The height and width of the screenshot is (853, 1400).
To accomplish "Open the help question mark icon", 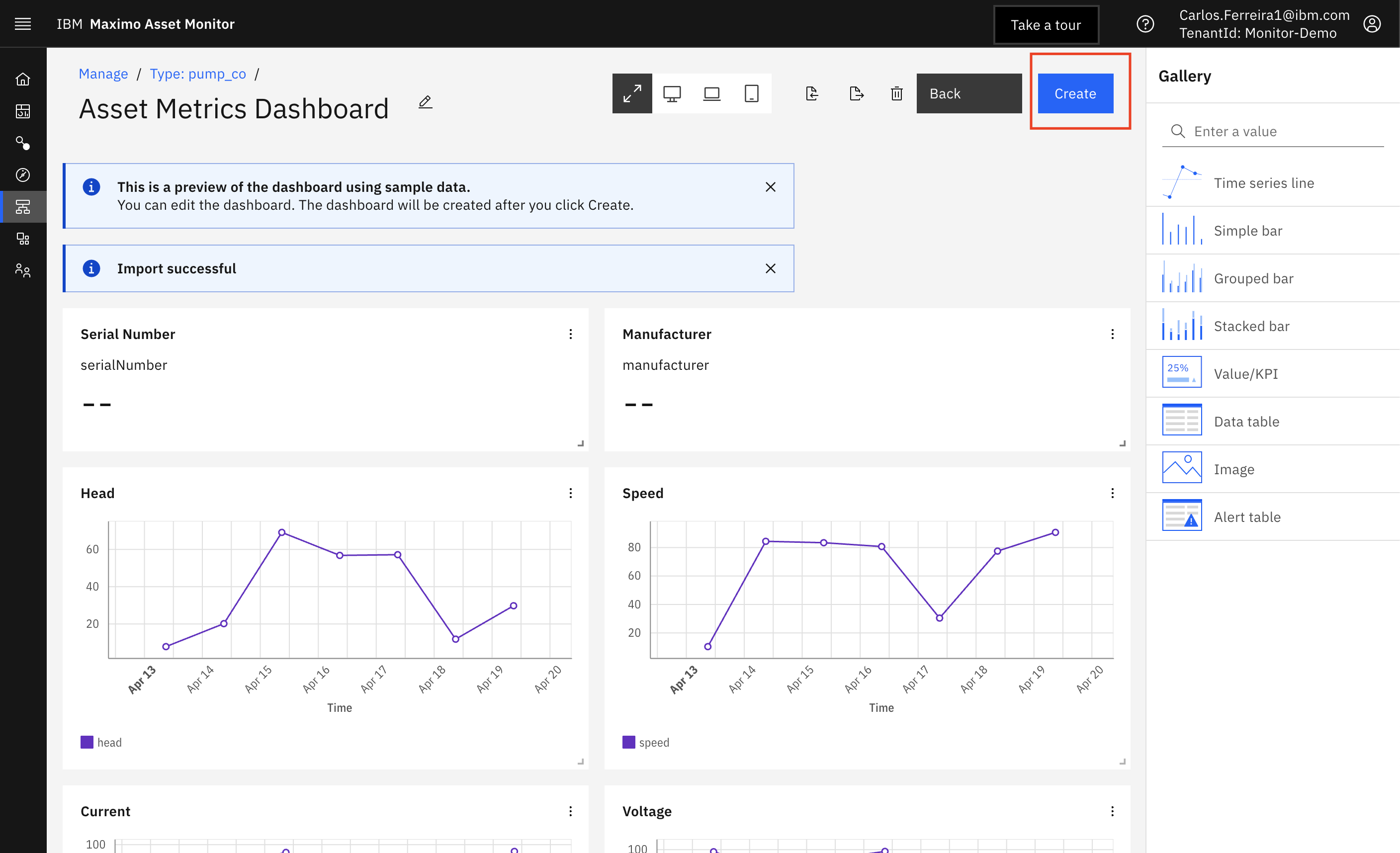I will tap(1145, 24).
